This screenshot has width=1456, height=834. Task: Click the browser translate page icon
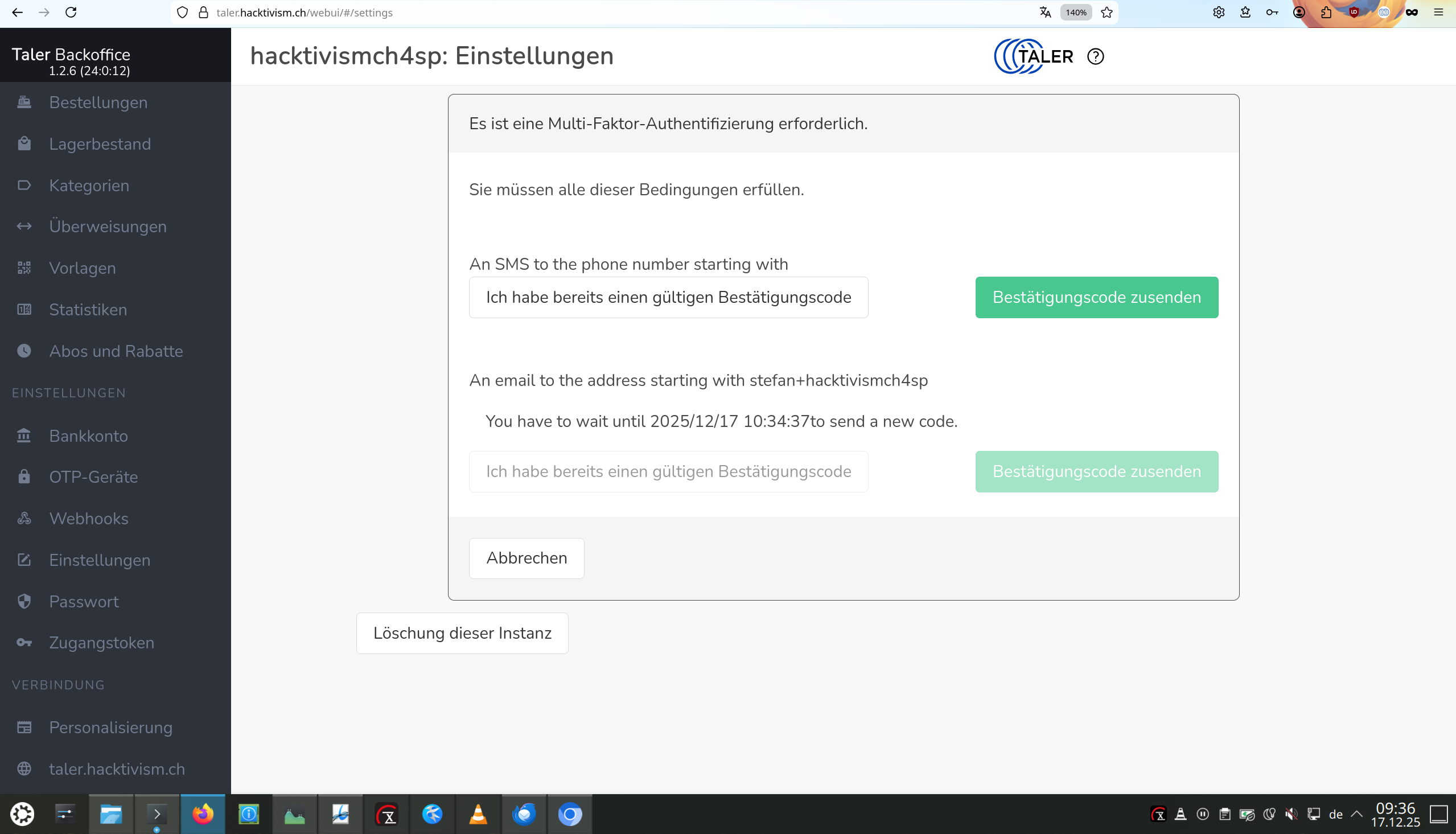pos(1045,13)
